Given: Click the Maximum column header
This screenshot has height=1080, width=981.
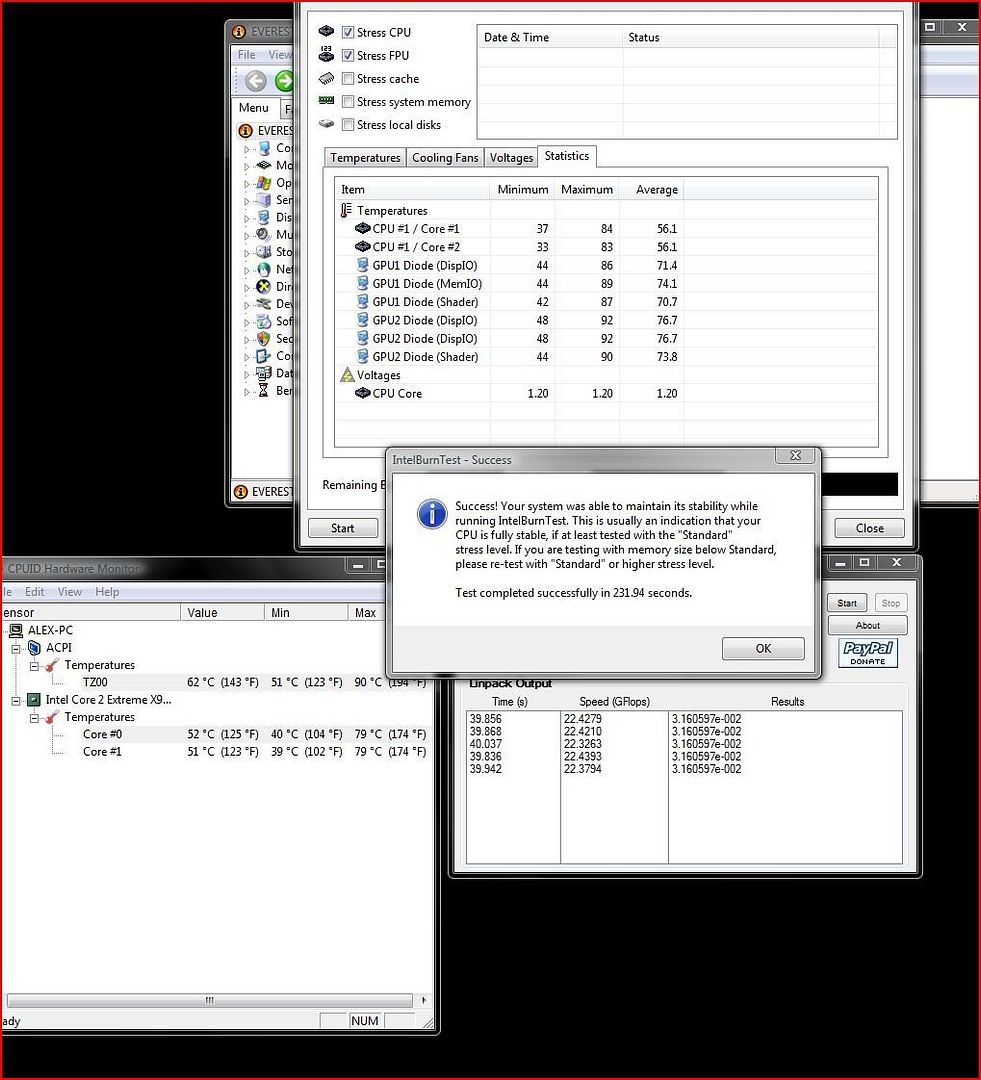Looking at the screenshot, I should tap(587, 189).
